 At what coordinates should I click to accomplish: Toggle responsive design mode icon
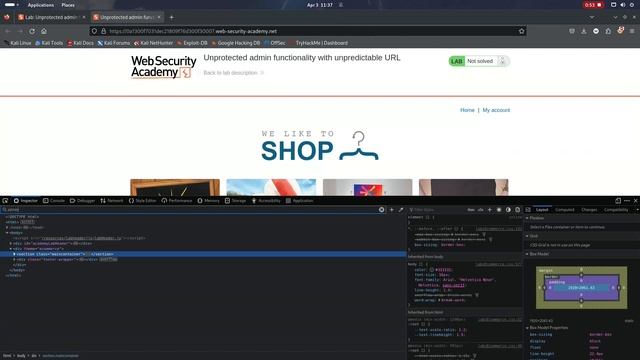(618, 200)
